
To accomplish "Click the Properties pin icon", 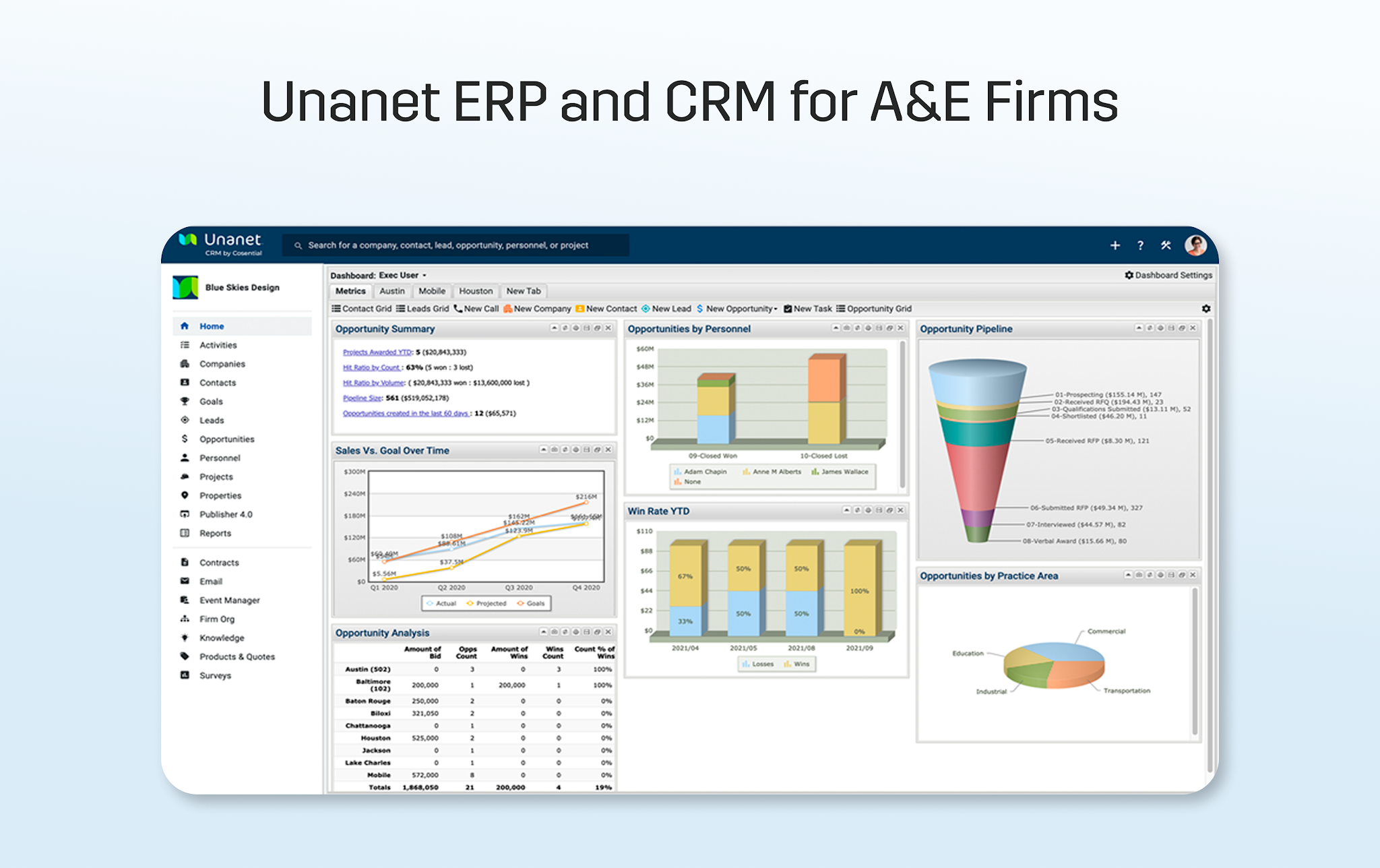I will click(185, 495).
